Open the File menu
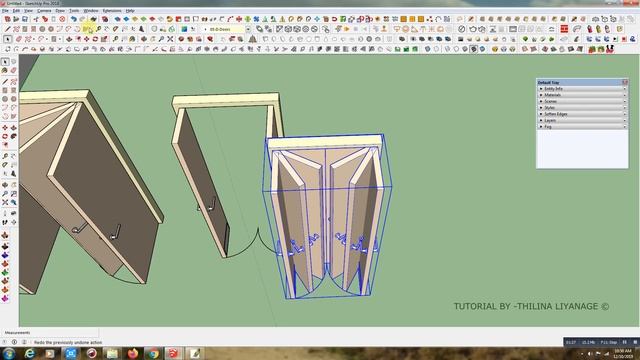This screenshot has width=640, height=360. coord(5,11)
